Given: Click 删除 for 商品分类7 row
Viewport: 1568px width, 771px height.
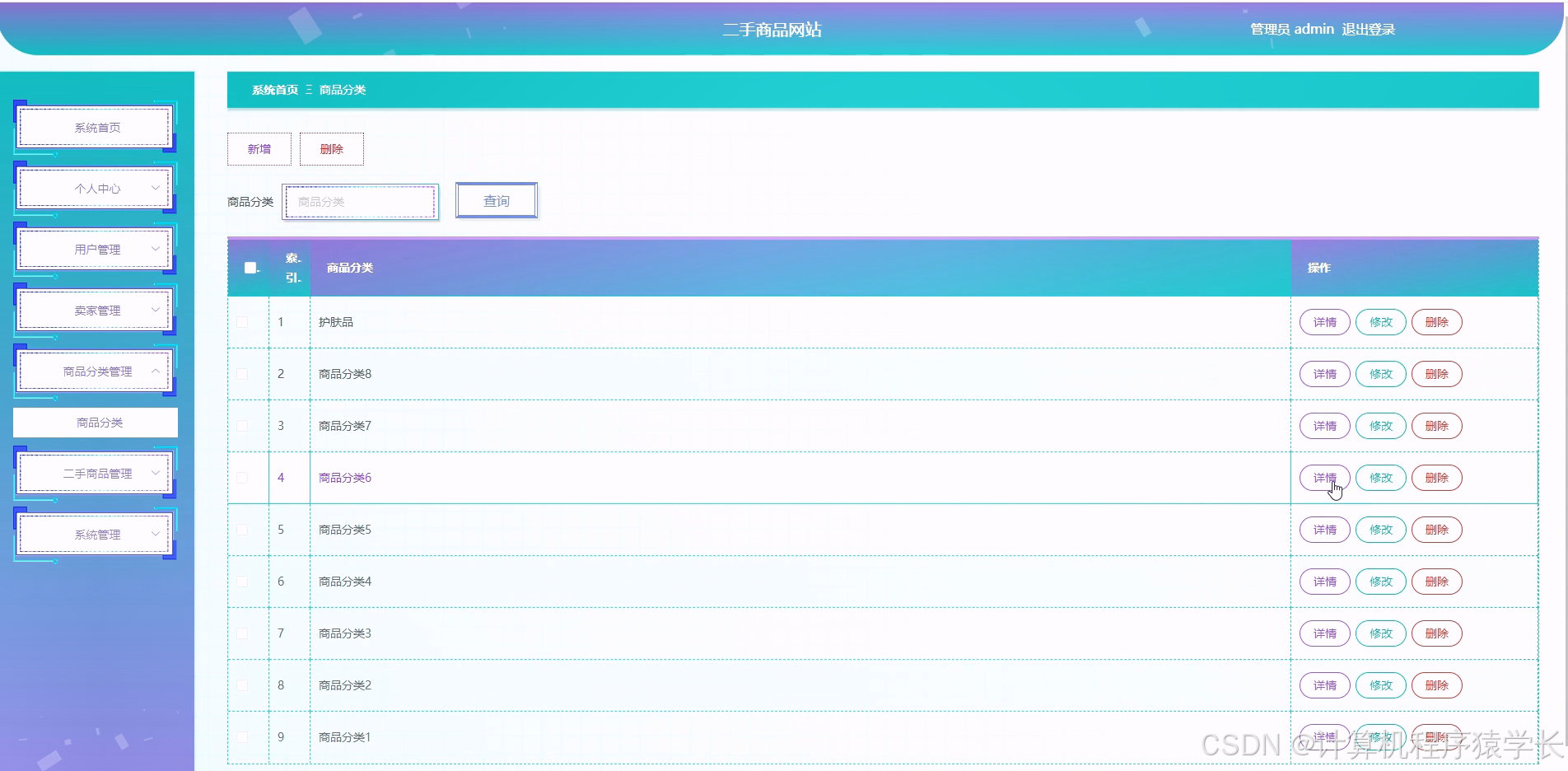Looking at the screenshot, I should pos(1437,426).
